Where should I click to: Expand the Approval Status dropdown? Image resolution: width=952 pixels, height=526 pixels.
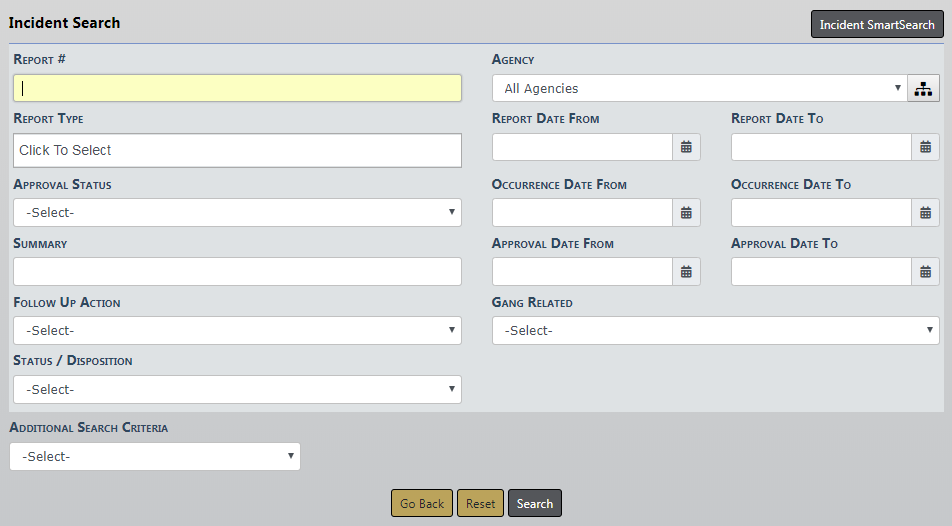pyautogui.click(x=237, y=213)
